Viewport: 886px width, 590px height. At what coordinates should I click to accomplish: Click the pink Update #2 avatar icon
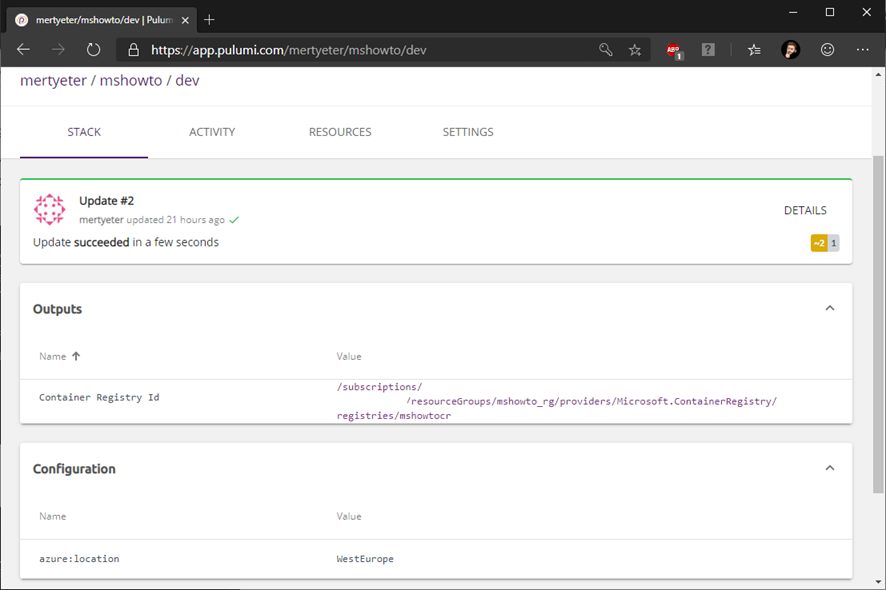coord(50,210)
